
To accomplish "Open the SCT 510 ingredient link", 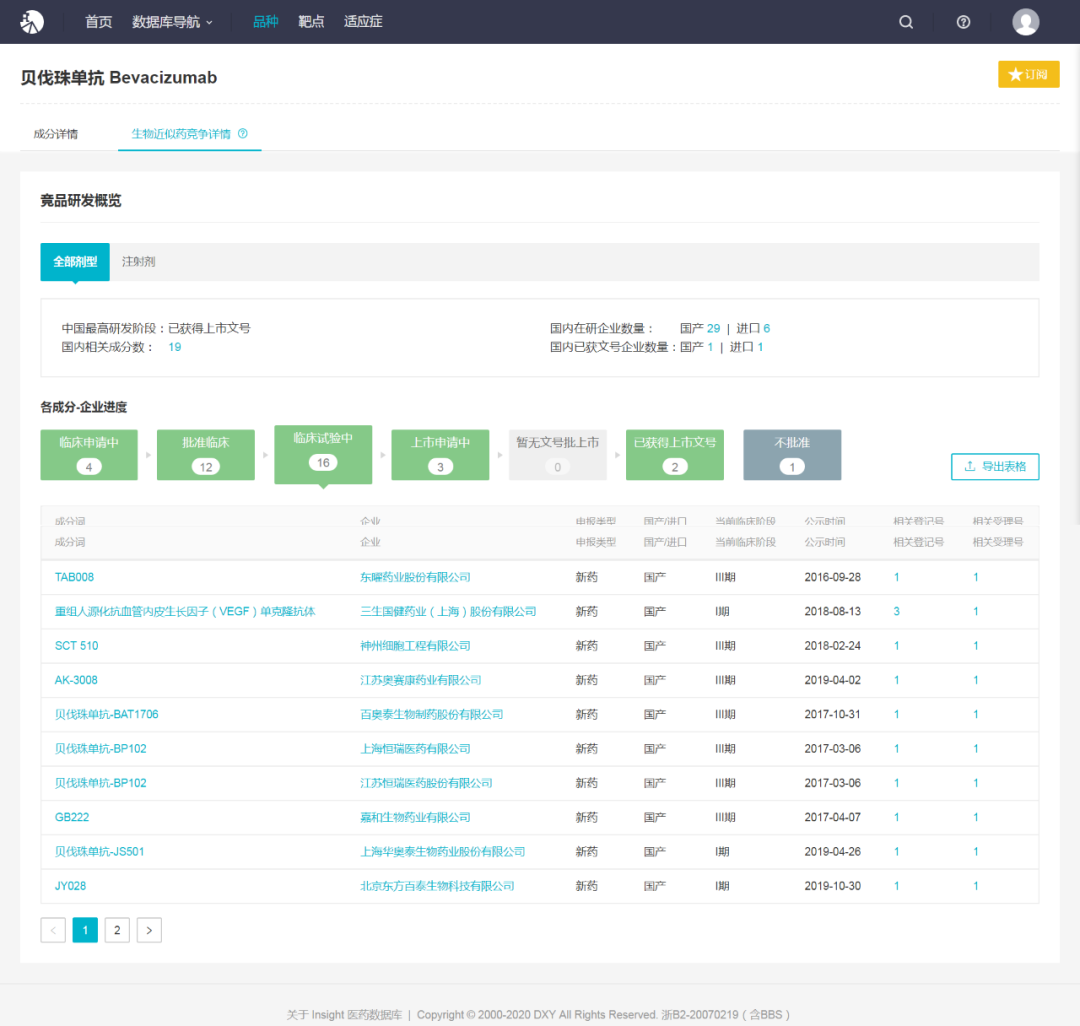I will click(x=76, y=646).
